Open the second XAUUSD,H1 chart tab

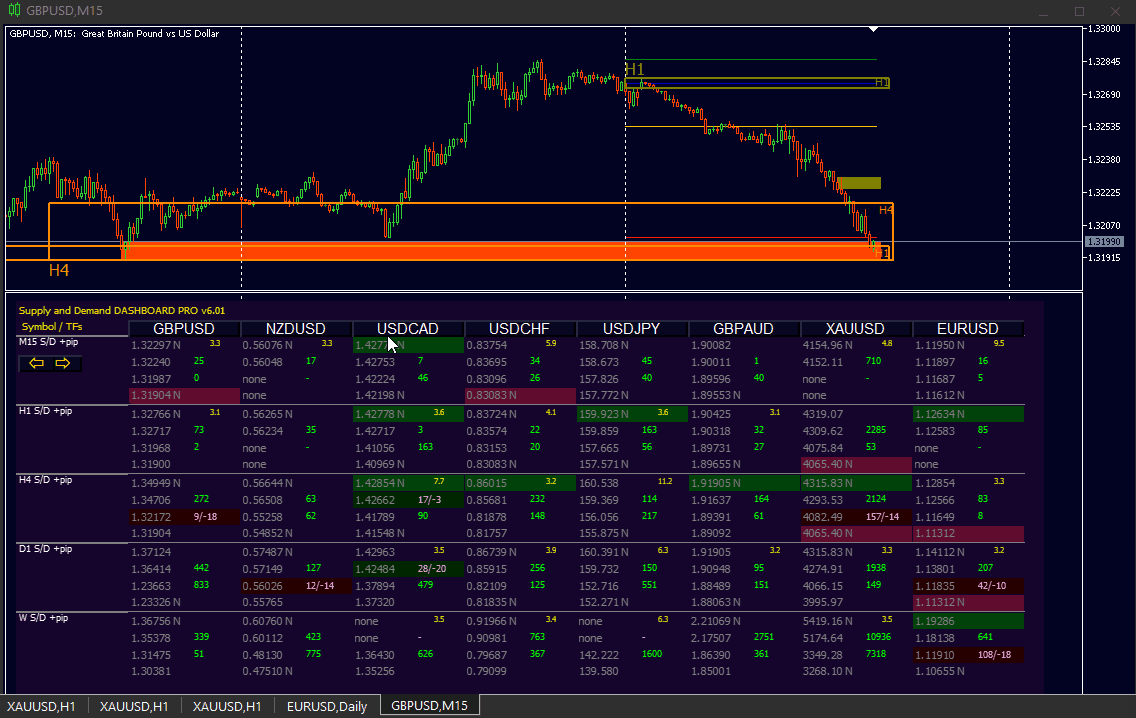(134, 706)
